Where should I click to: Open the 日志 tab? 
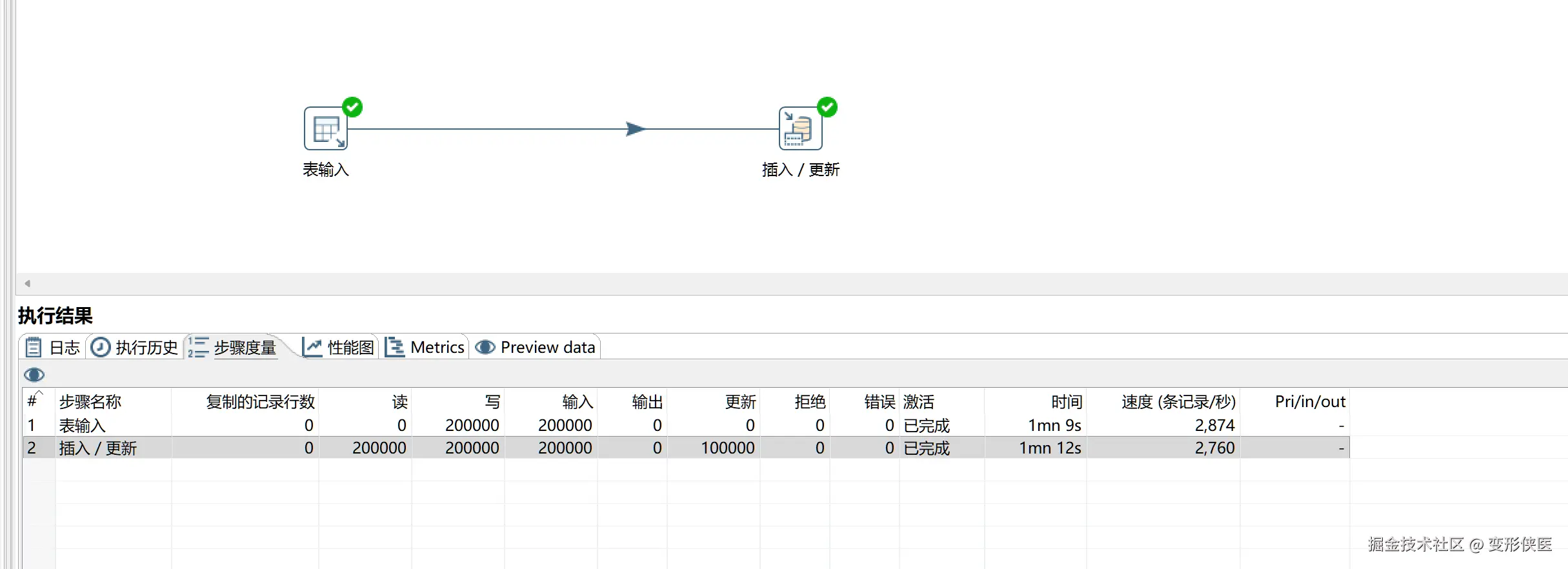point(53,348)
